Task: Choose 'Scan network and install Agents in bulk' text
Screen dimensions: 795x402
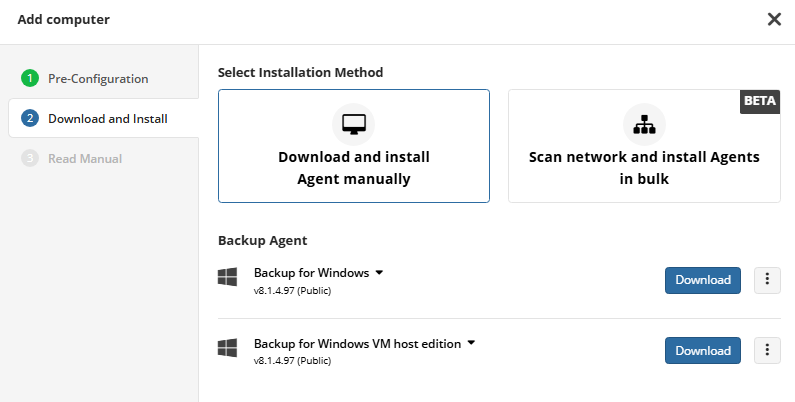Action: (644, 168)
